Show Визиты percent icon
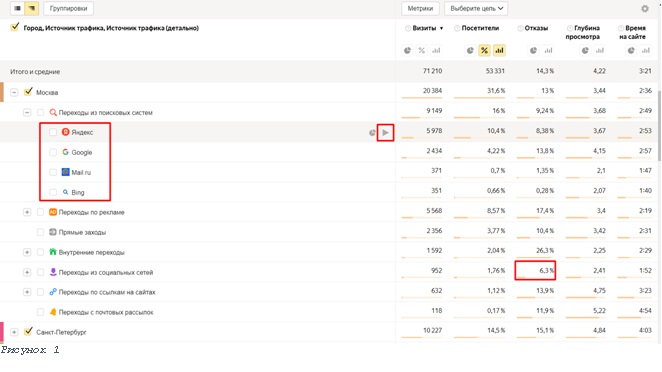Viewport: 662px width, 372px height. click(x=421, y=51)
